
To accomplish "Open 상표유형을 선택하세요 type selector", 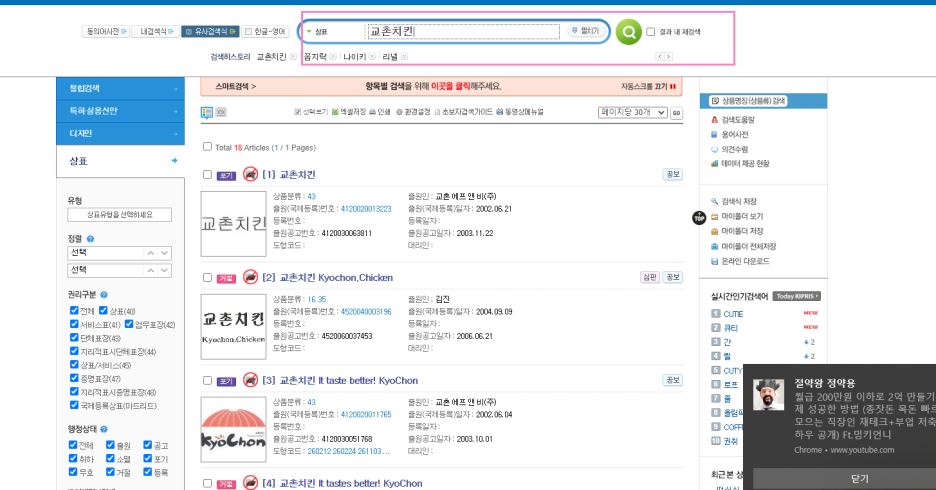I will 119,215.
